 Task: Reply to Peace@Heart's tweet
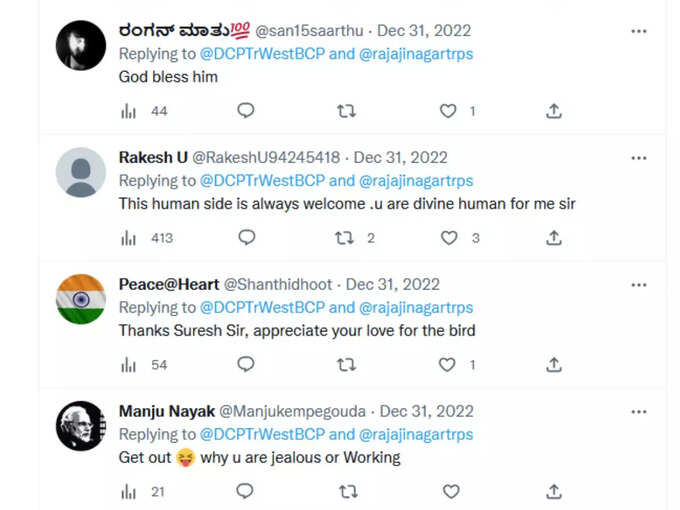pyautogui.click(x=246, y=364)
